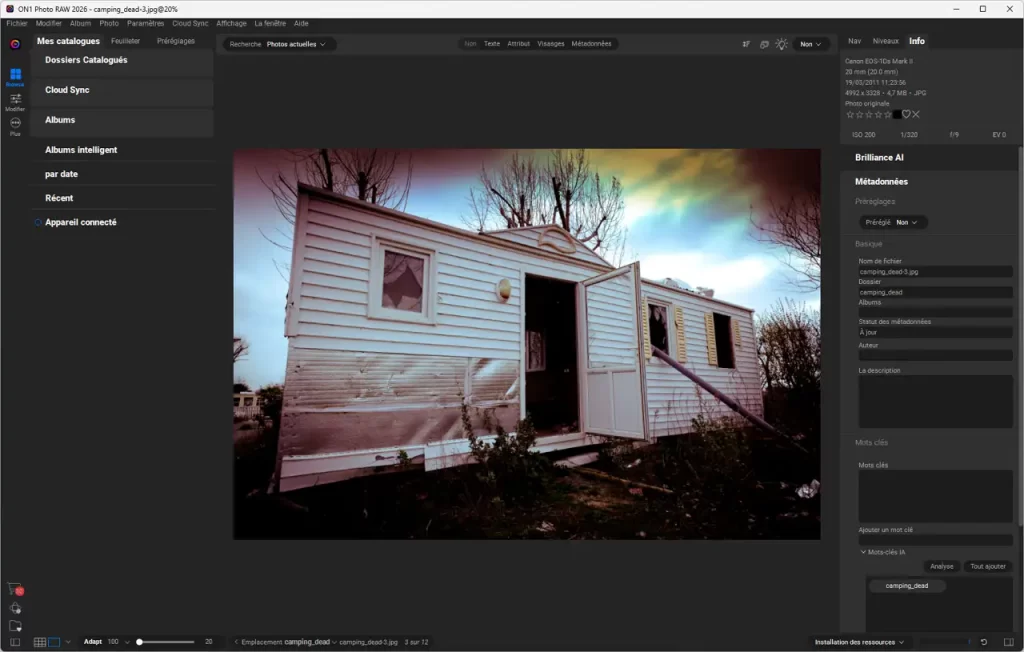Click the mobile home photo preview
Screen dimensions: 1024x652
(x=526, y=344)
